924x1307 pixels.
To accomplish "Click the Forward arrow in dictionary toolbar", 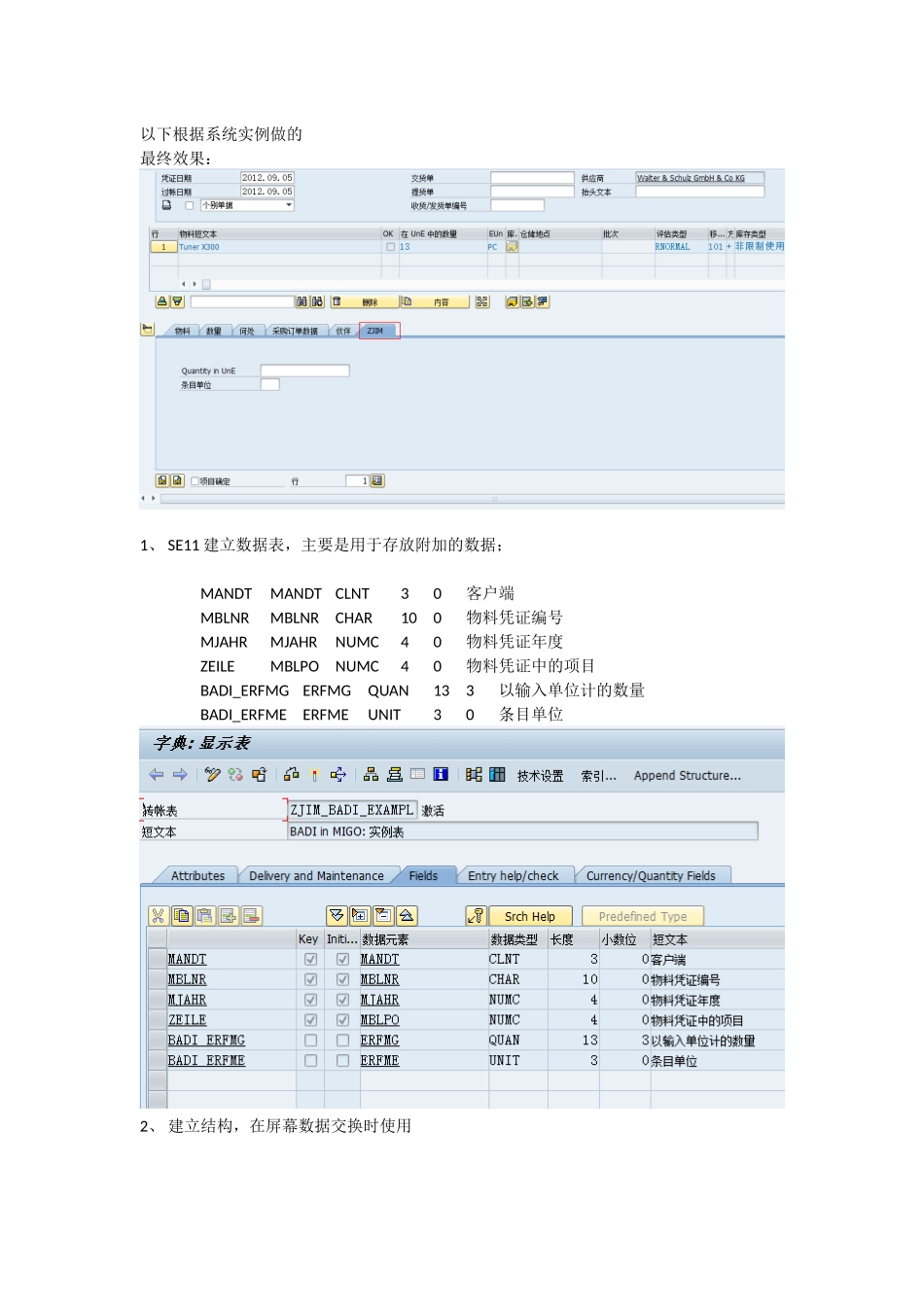I will [180, 775].
